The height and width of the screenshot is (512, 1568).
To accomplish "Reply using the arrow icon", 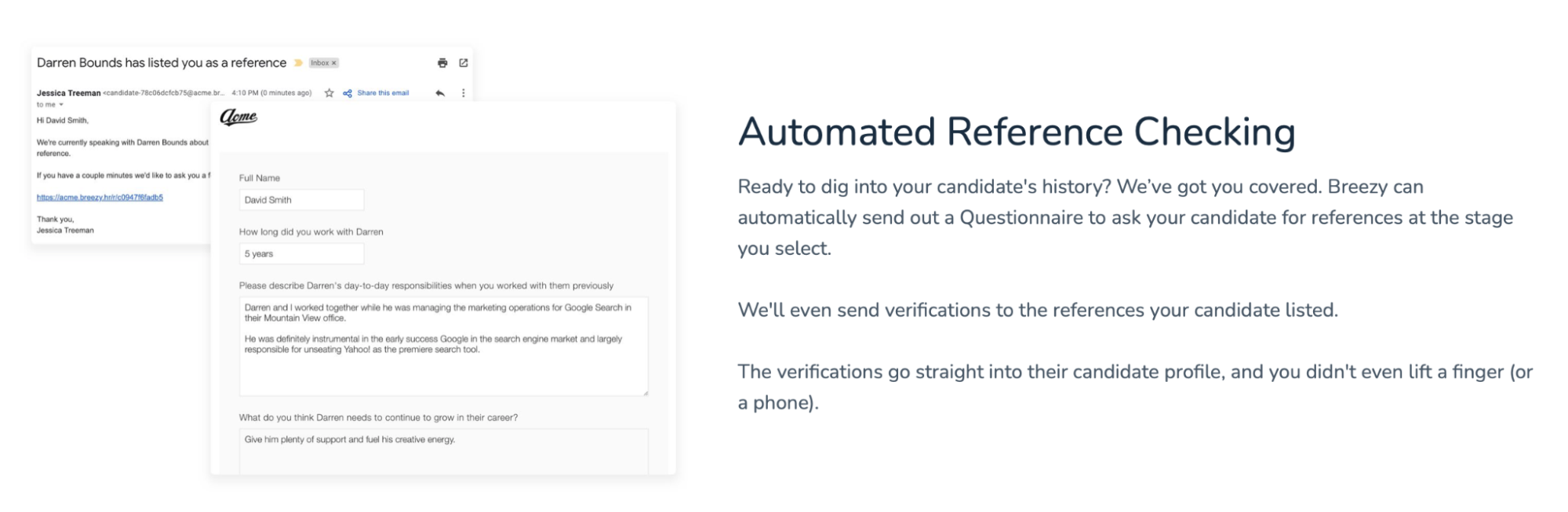I will click(x=440, y=93).
